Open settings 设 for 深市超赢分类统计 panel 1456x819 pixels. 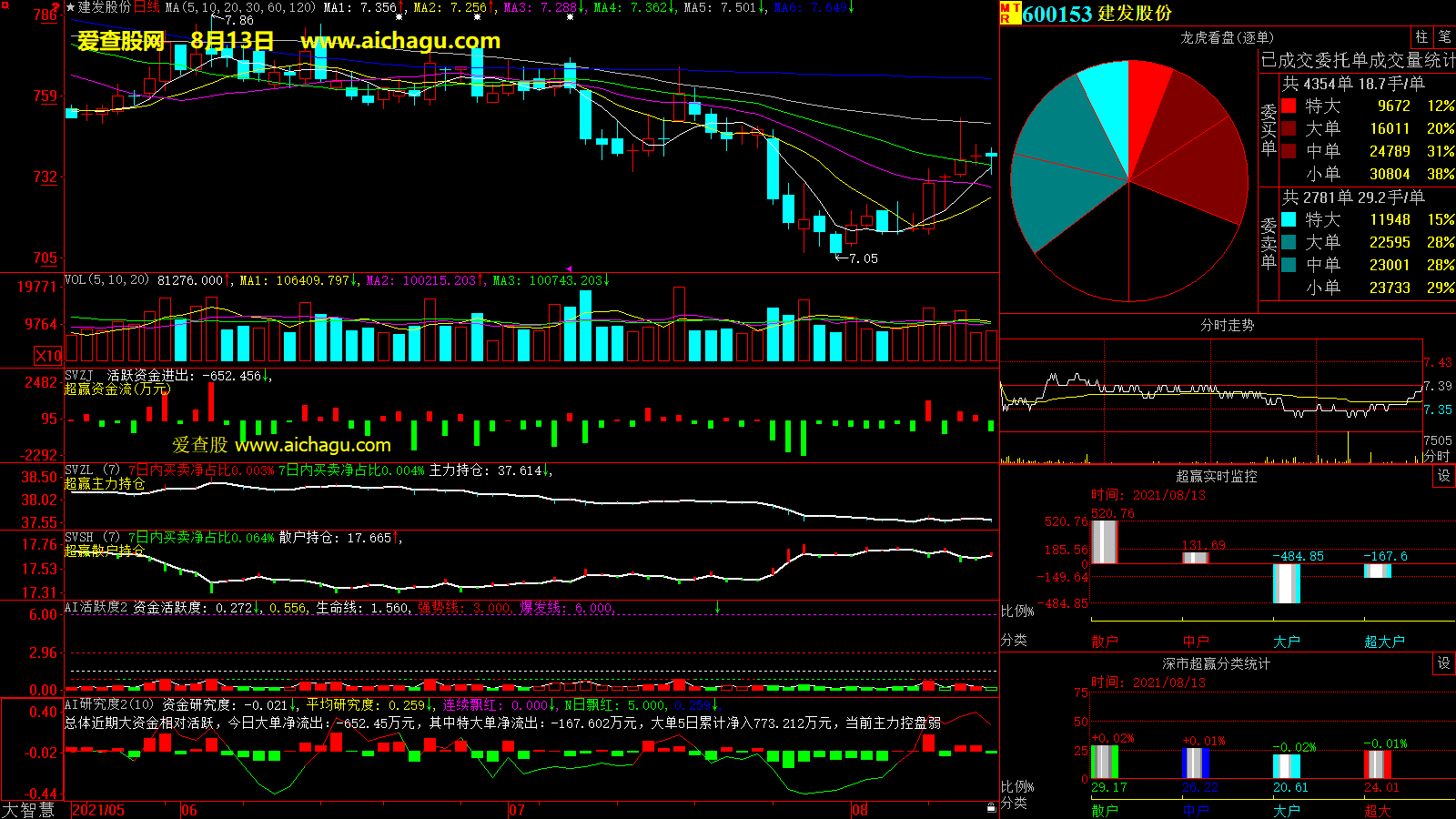pos(1444,663)
